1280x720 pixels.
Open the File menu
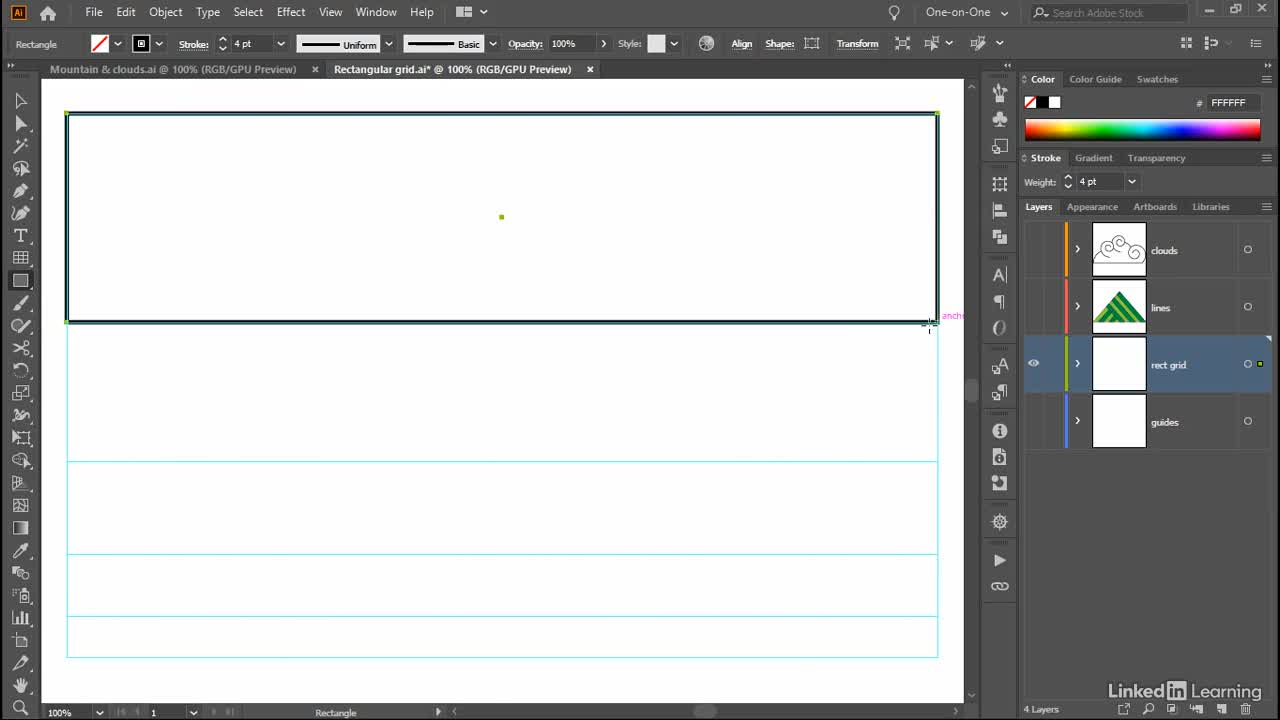[94, 12]
